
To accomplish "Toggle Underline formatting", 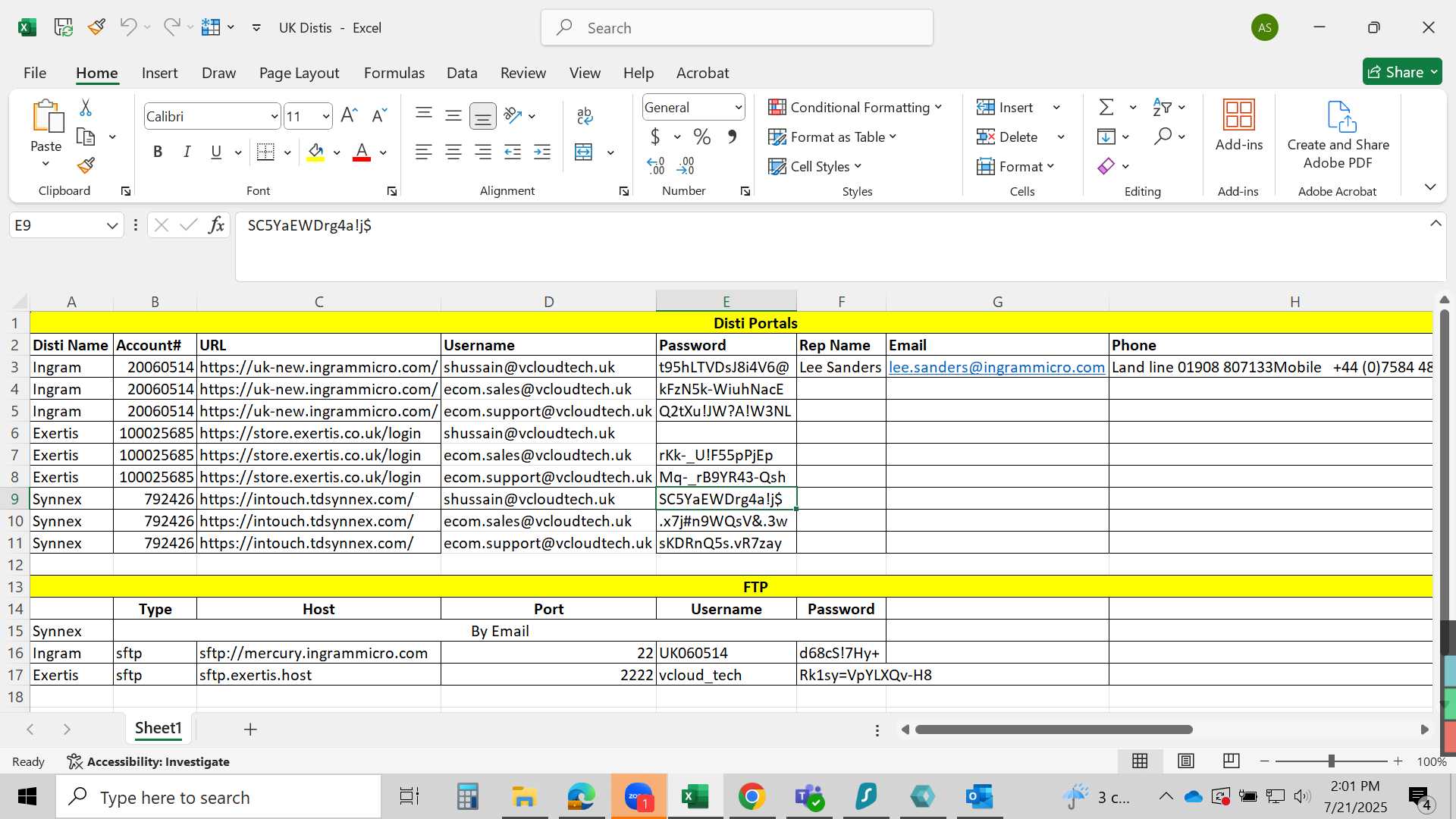I will click(x=216, y=152).
